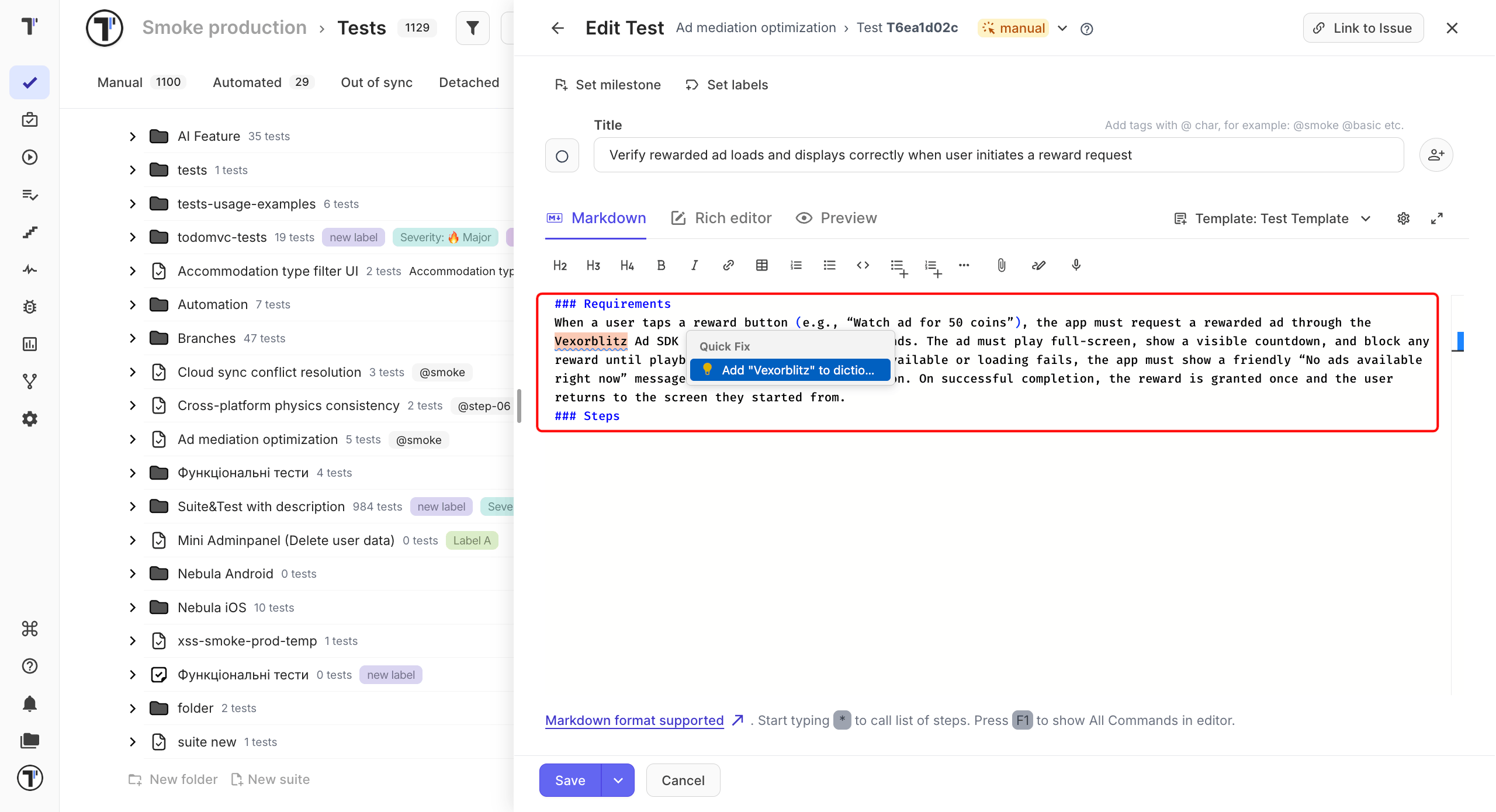
Task: Click the test Title input field
Action: [x=999, y=155]
